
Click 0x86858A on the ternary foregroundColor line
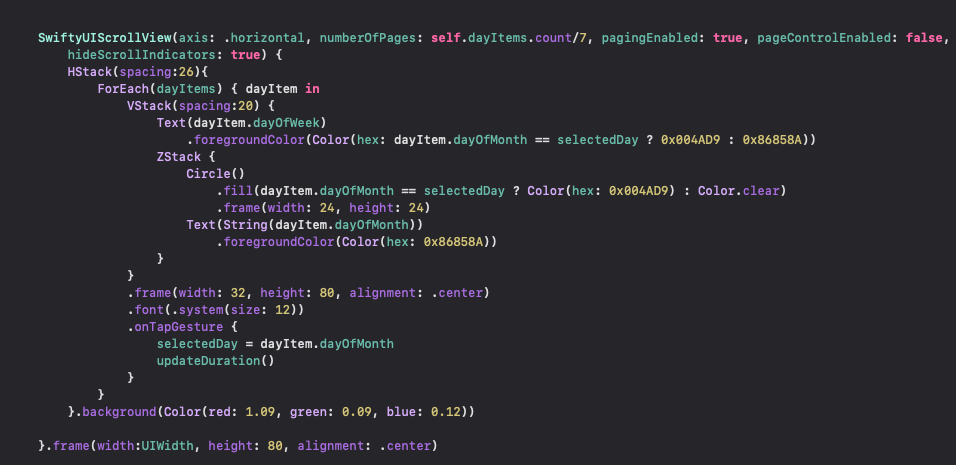(772, 140)
